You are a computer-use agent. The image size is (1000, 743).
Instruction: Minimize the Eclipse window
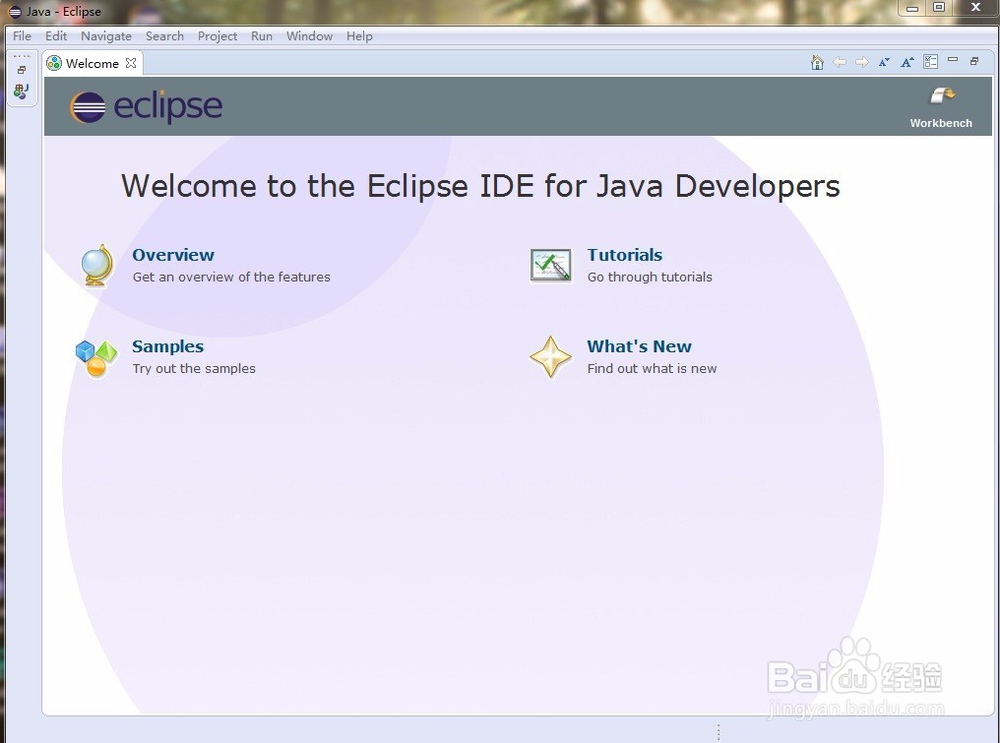[912, 8]
